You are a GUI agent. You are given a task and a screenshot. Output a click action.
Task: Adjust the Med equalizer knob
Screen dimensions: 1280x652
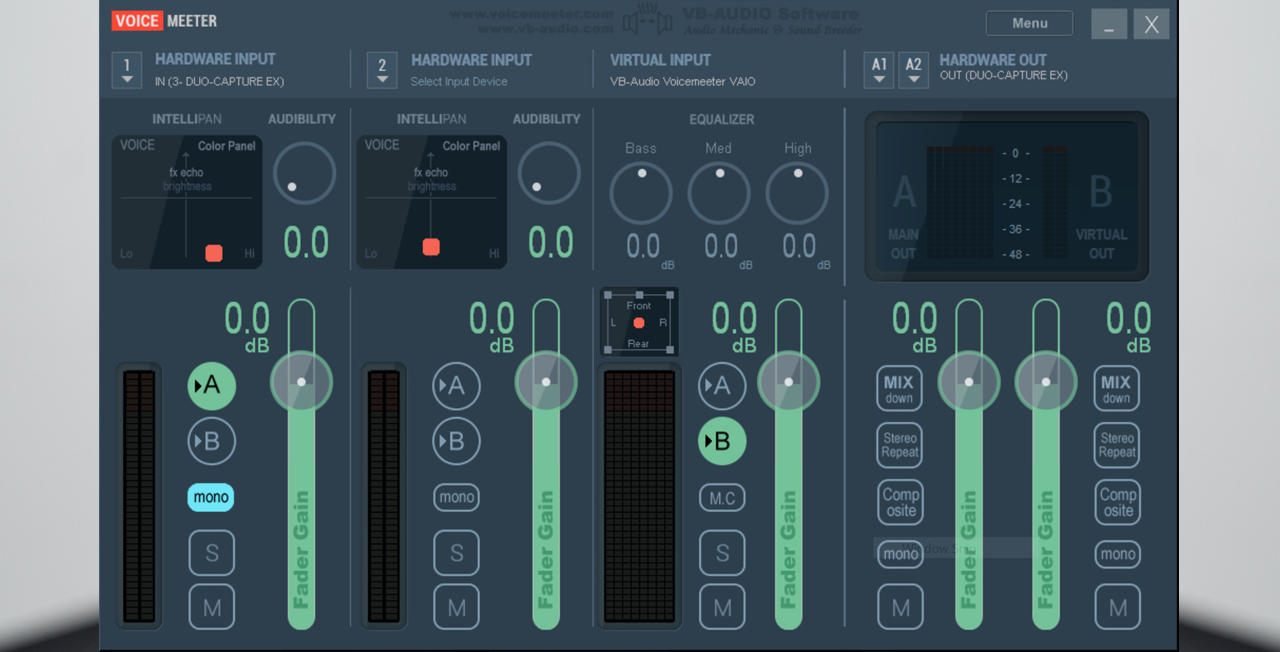[719, 193]
